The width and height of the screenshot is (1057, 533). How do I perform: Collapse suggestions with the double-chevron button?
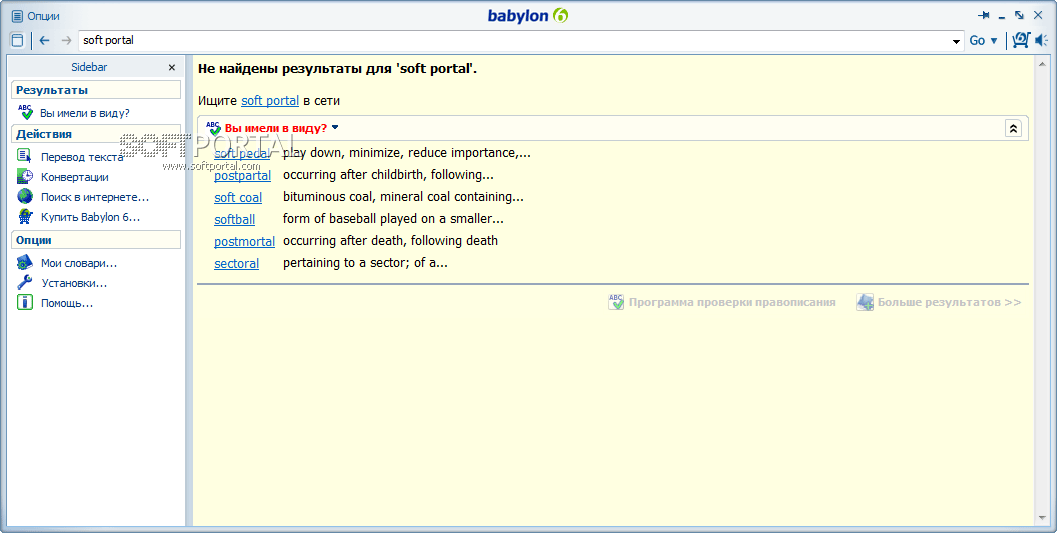click(1013, 128)
